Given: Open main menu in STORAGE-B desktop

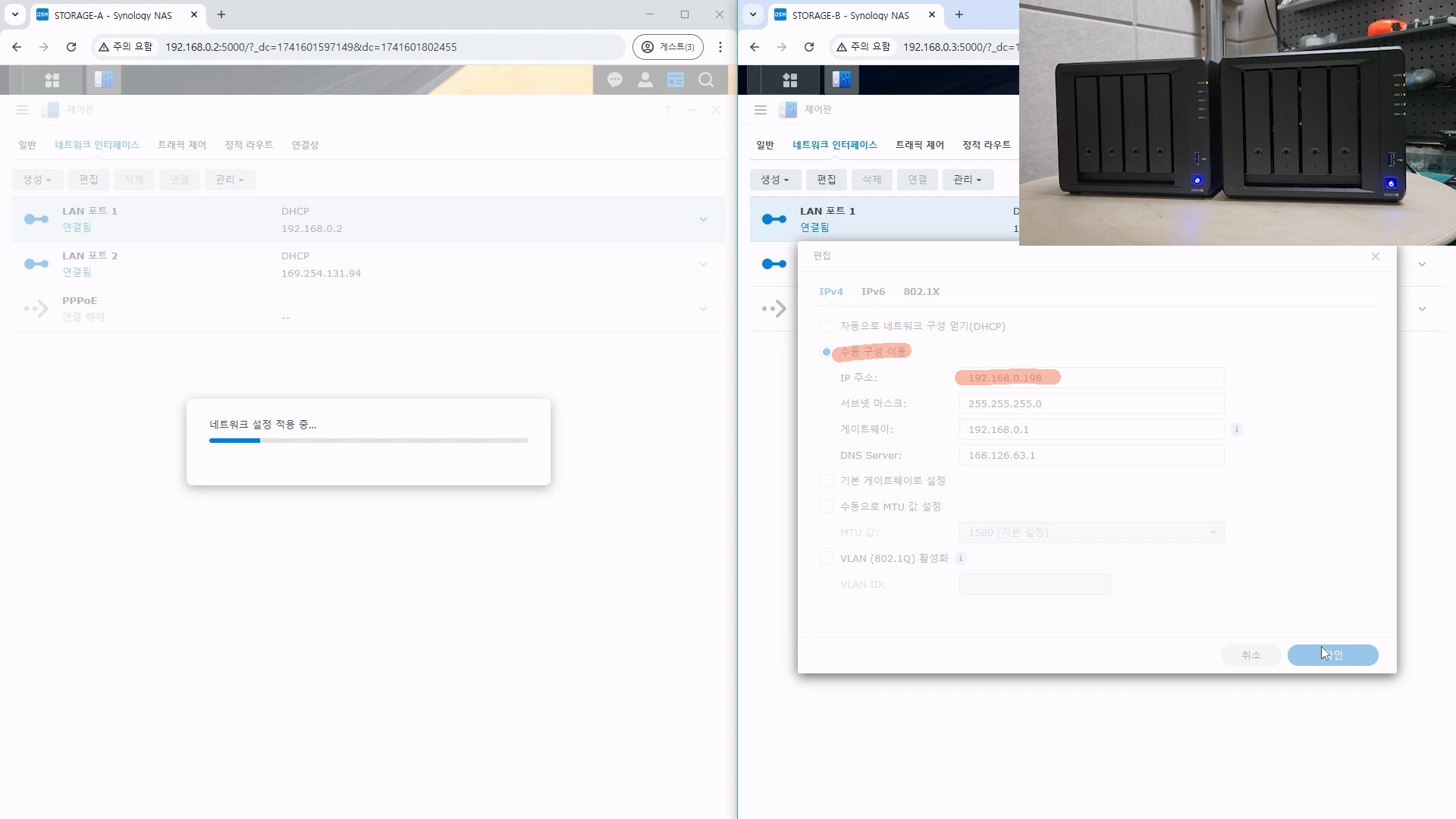Looking at the screenshot, I should (790, 80).
